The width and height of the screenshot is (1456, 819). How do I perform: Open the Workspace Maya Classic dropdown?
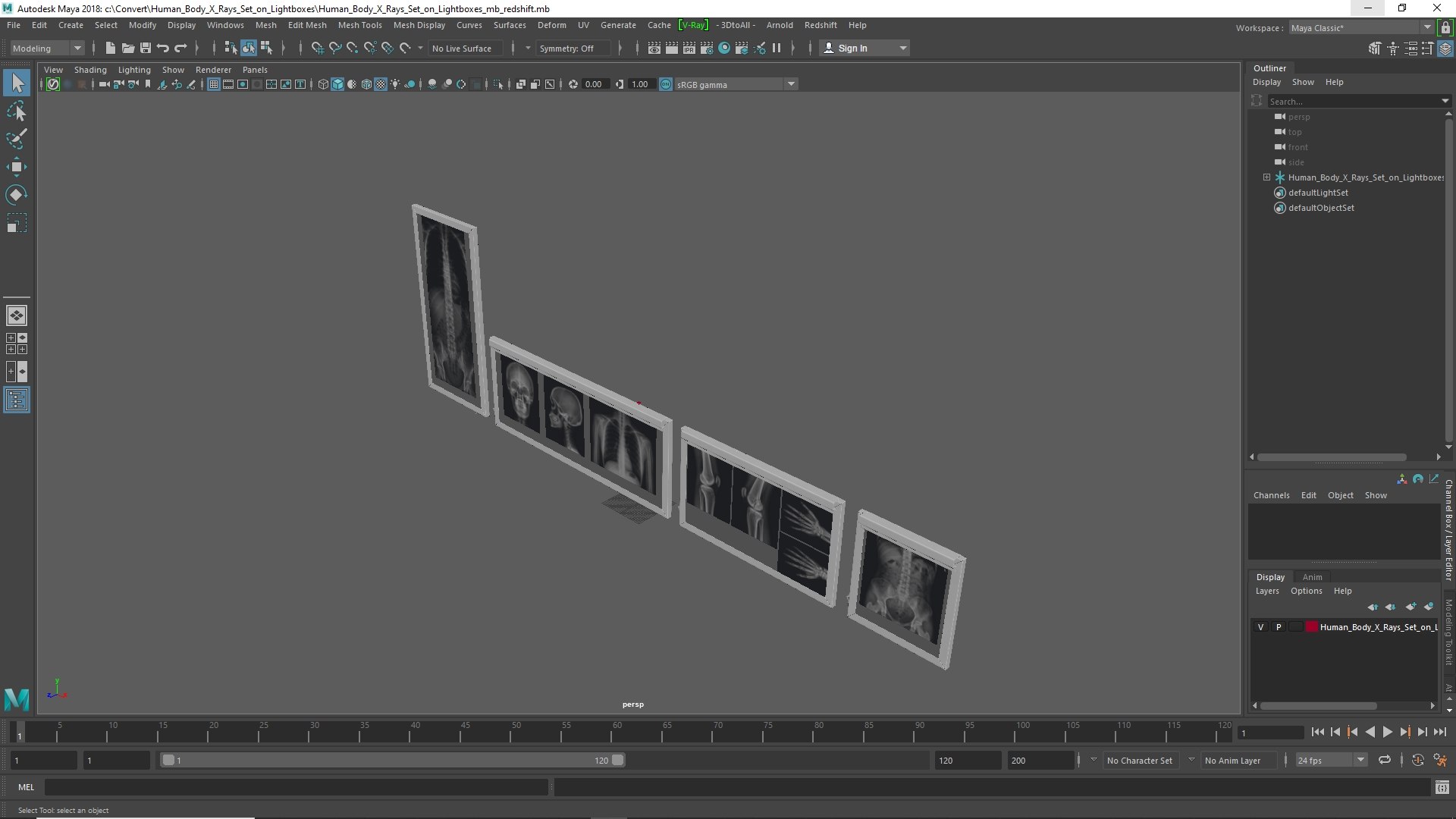[x=1361, y=27]
